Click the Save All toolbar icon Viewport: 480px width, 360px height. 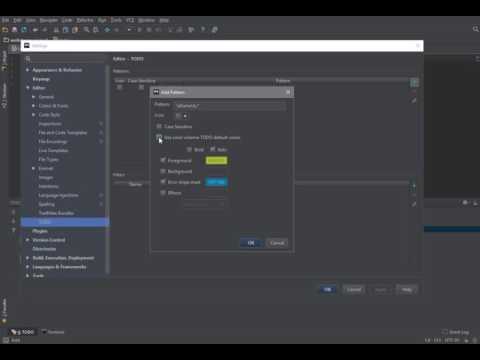point(15,30)
